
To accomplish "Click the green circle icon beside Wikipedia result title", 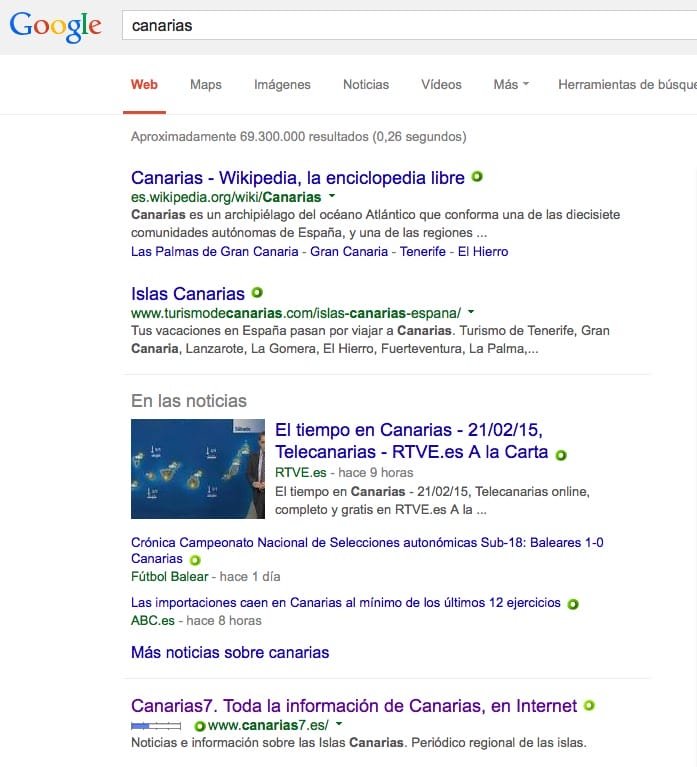I will (x=477, y=177).
